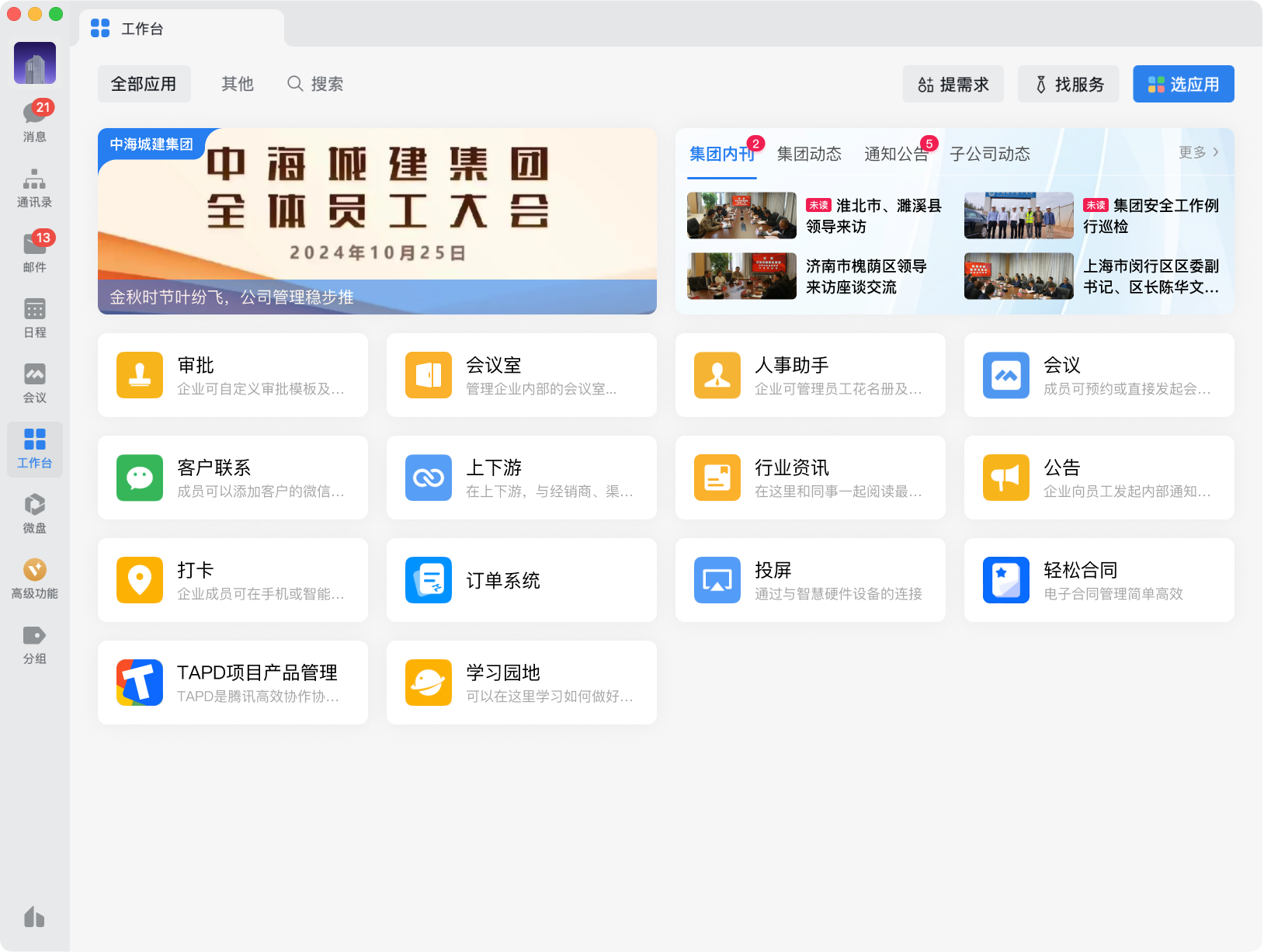Open the 轻松合同 contract app icon
The image size is (1264, 952).
(x=1006, y=580)
